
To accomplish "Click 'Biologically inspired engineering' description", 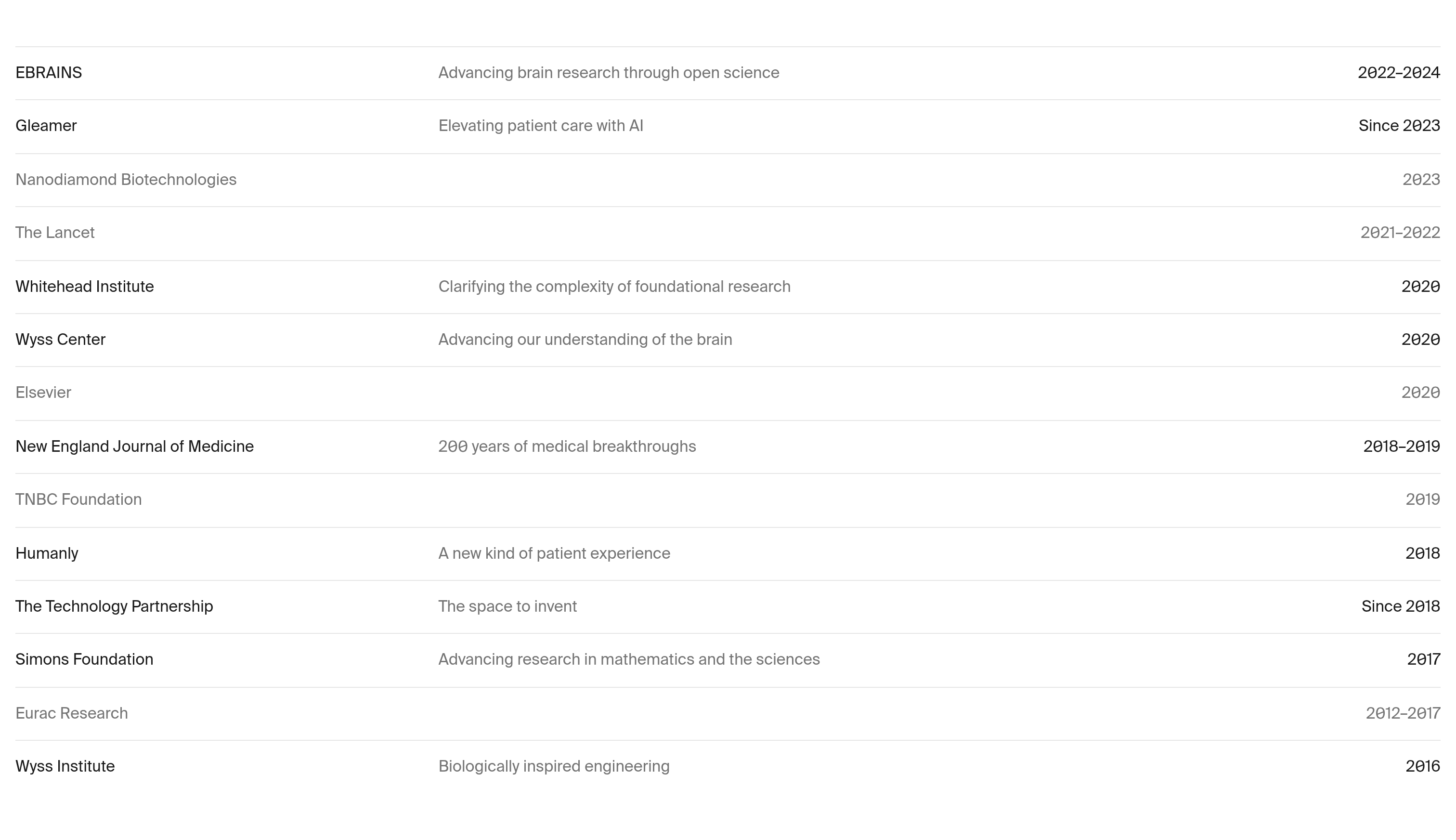I will pos(554,767).
